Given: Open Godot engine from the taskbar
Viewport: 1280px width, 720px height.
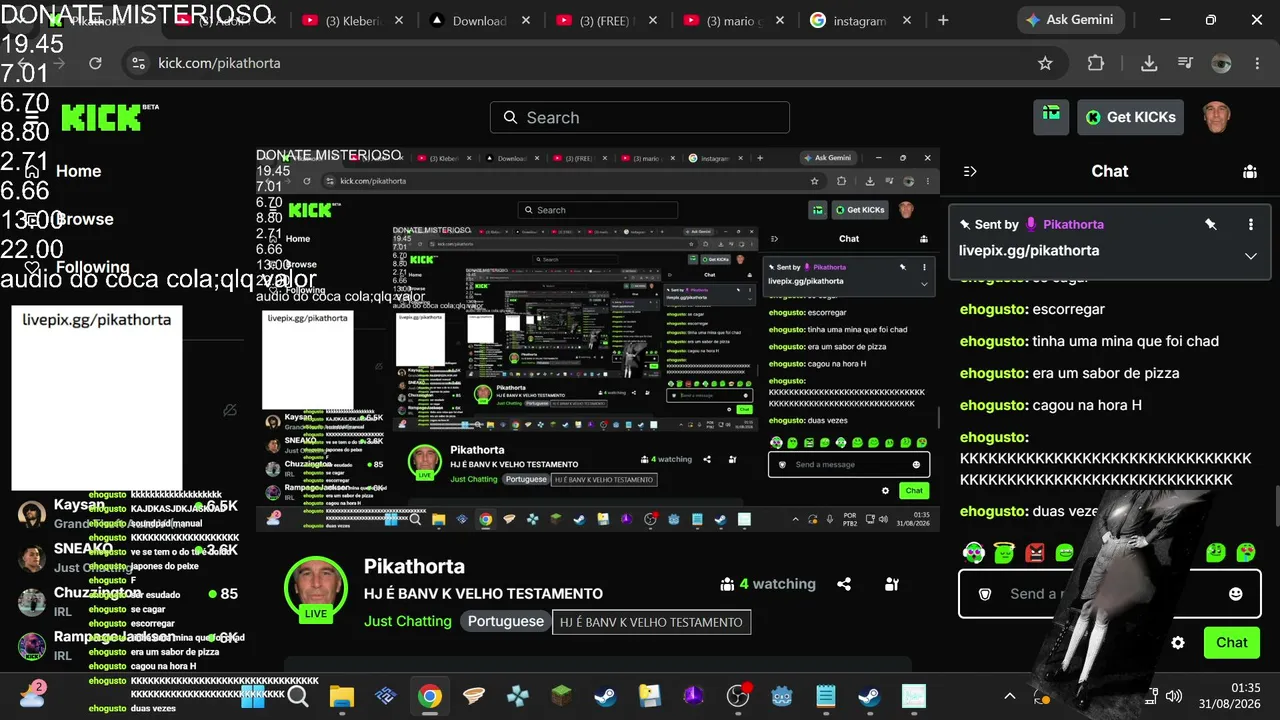Looking at the screenshot, I should point(782,696).
